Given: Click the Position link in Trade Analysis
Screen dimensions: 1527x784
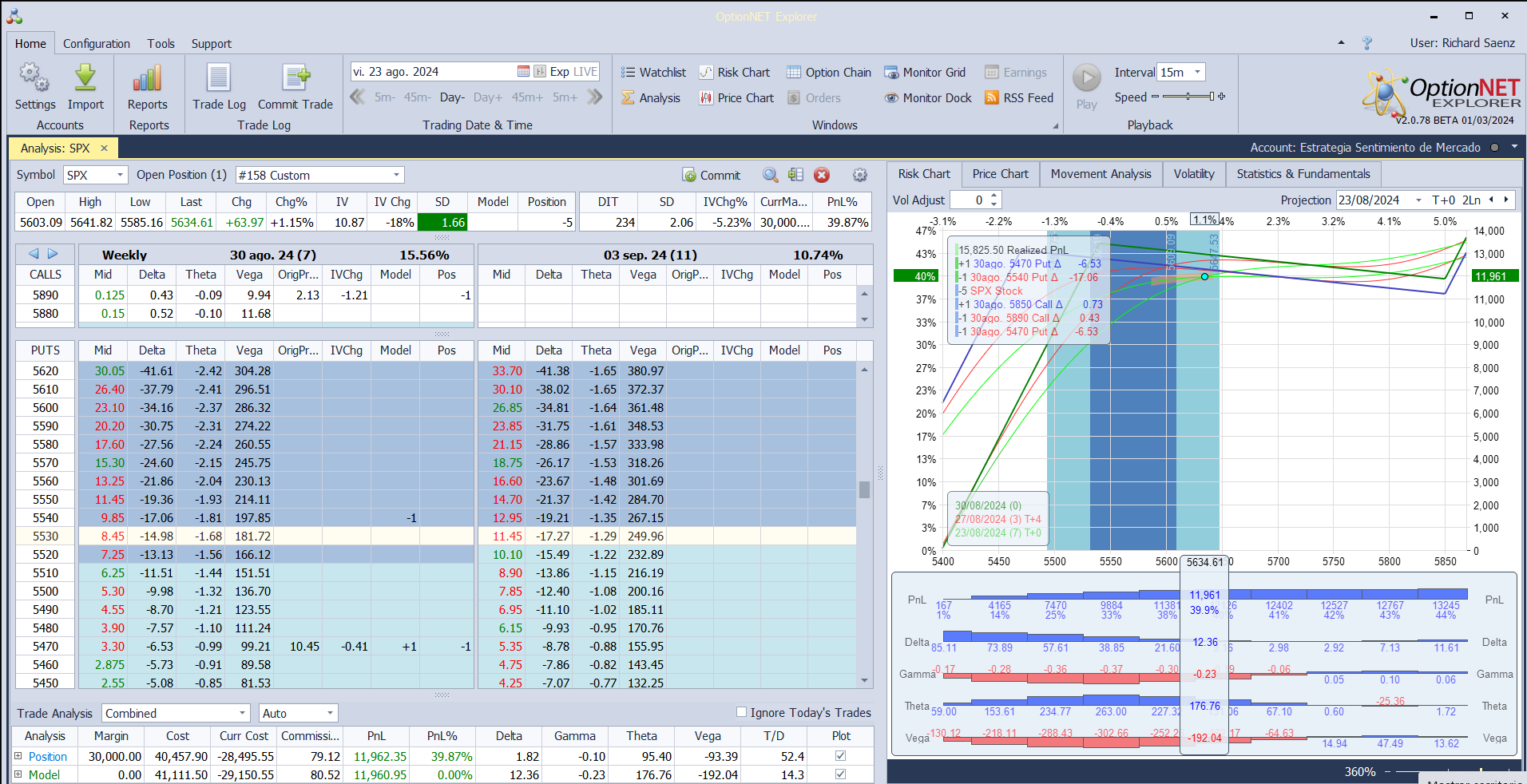Looking at the screenshot, I should coord(48,756).
